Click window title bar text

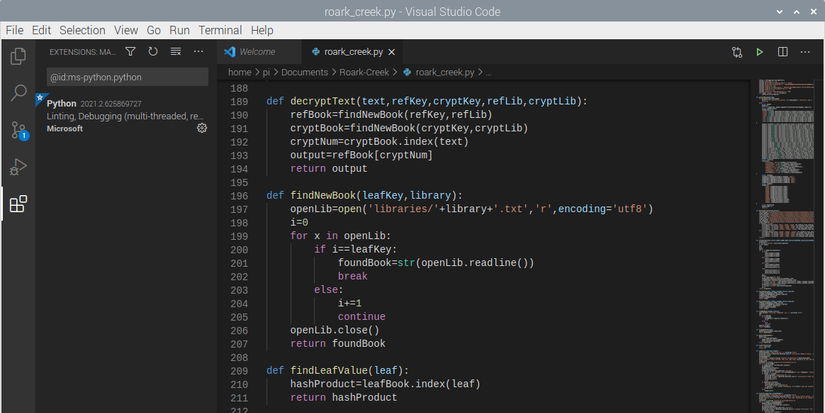(x=412, y=12)
